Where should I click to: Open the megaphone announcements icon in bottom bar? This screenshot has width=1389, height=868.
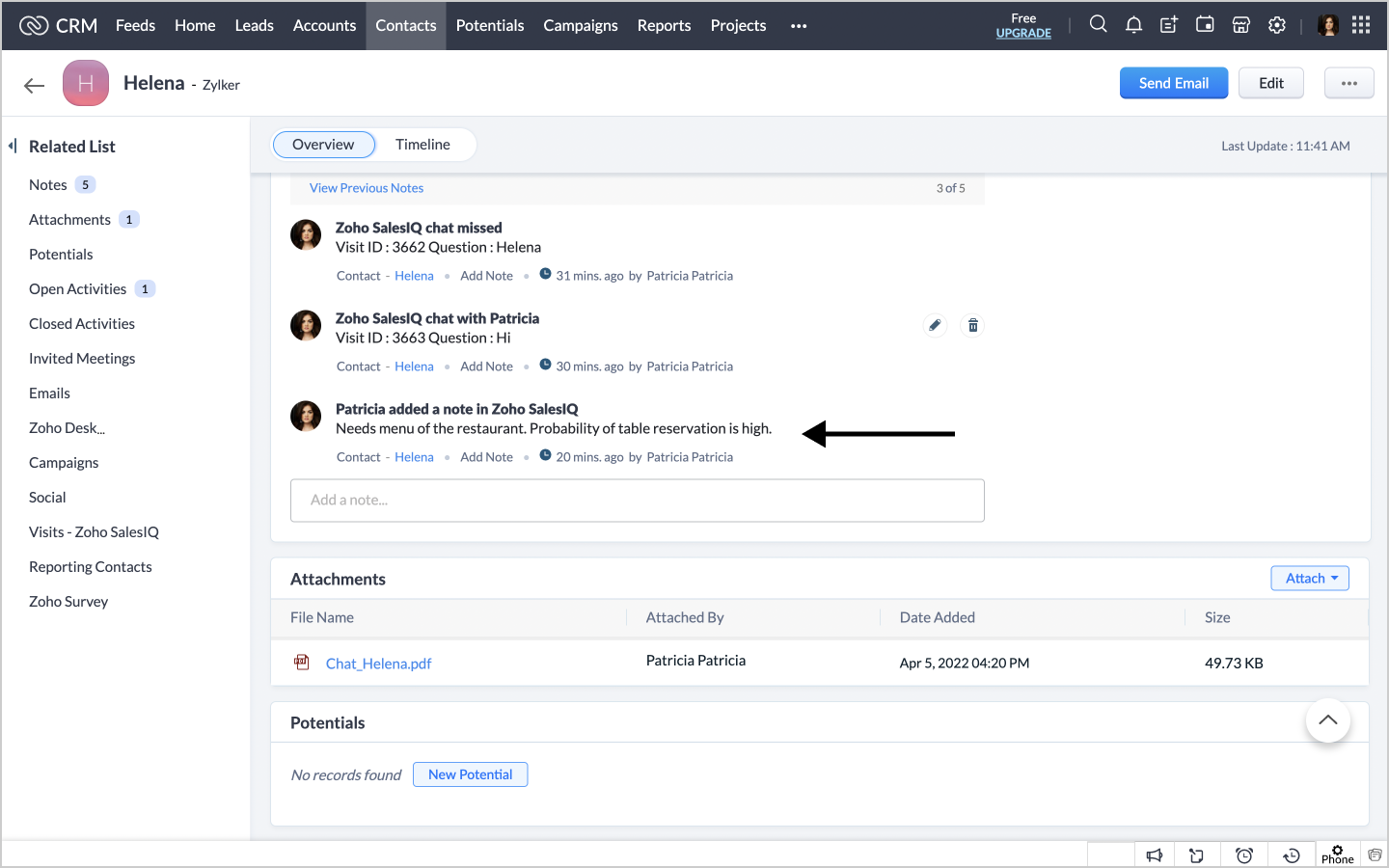[1155, 855]
